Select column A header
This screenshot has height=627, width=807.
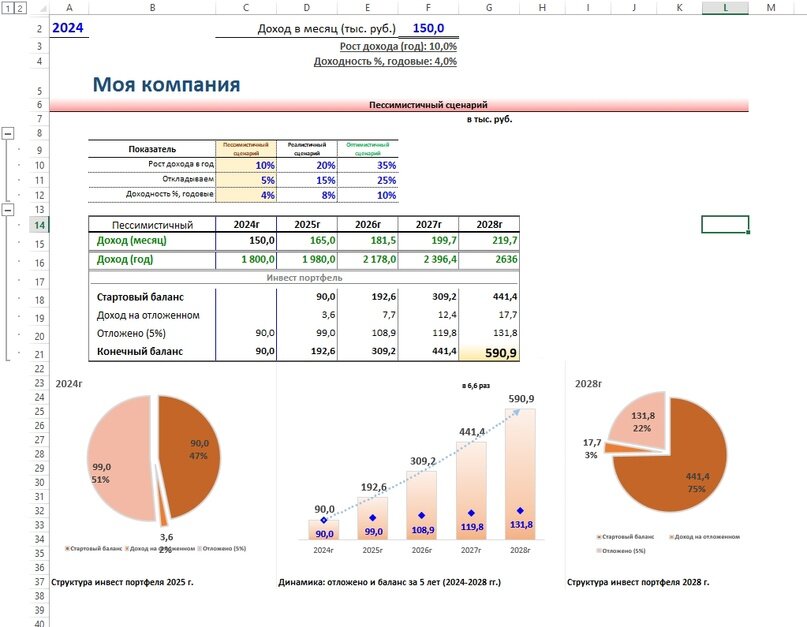click(x=69, y=7)
